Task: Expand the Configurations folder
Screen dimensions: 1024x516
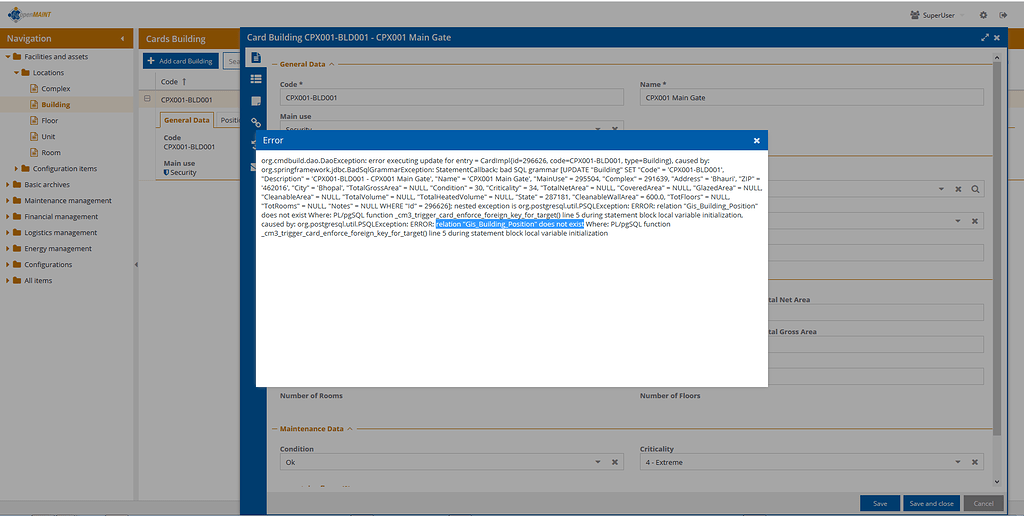Action: [8, 265]
